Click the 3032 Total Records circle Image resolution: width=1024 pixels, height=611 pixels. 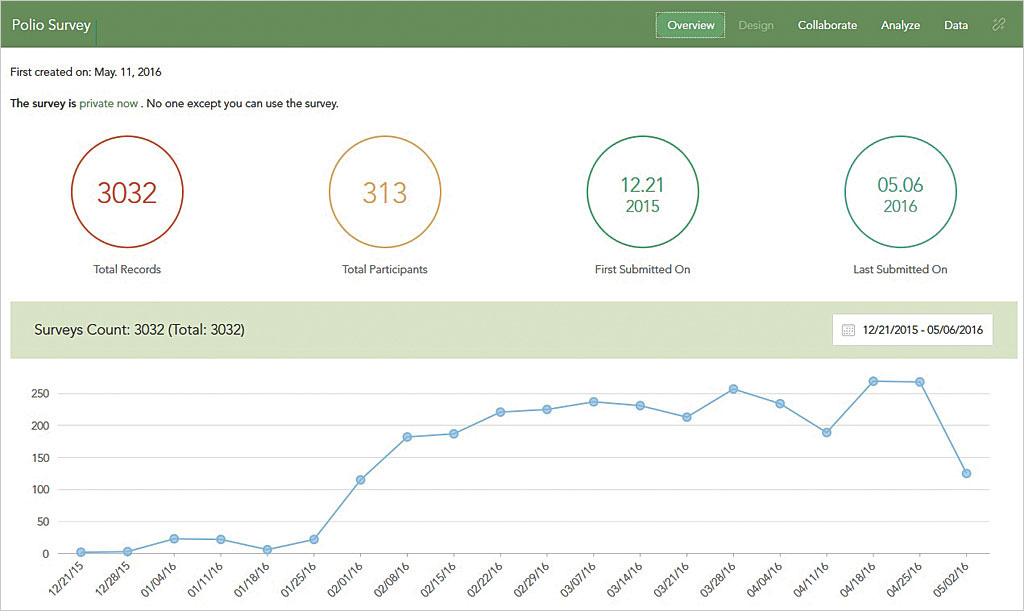pyautogui.click(x=127, y=192)
